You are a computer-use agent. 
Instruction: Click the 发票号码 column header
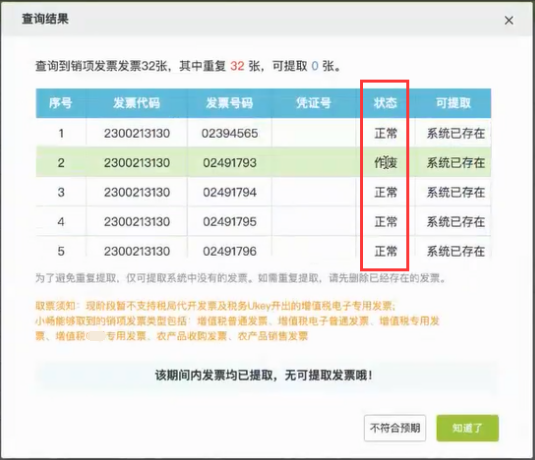pyautogui.click(x=229, y=103)
